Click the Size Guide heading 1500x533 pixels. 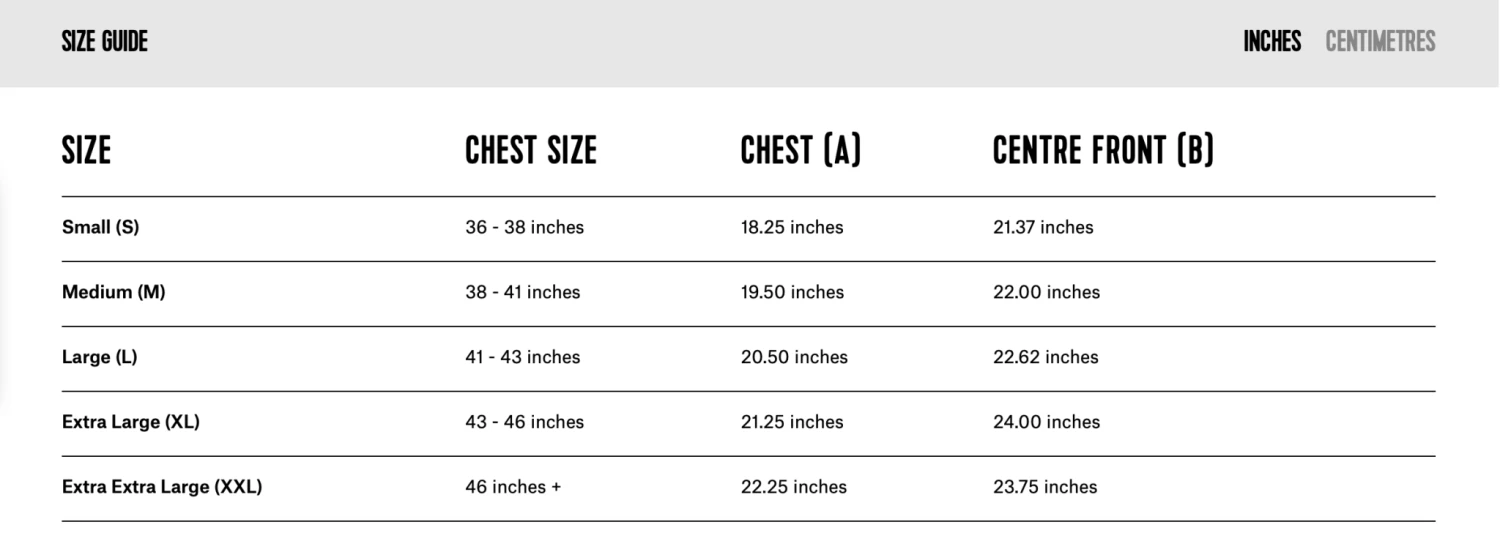pos(104,41)
